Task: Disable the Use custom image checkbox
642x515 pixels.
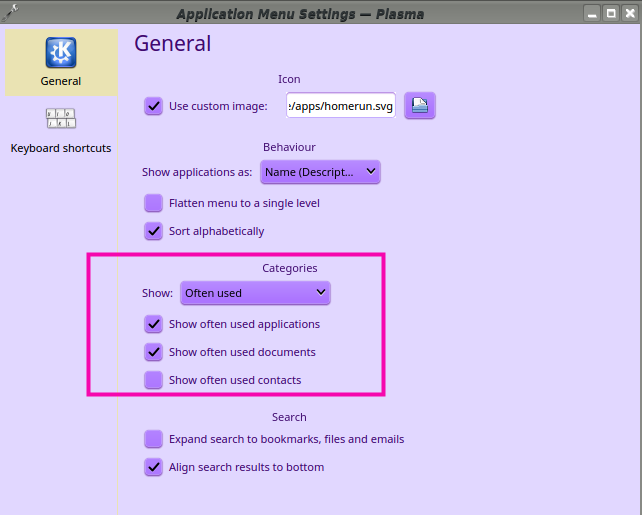Action: point(153,106)
